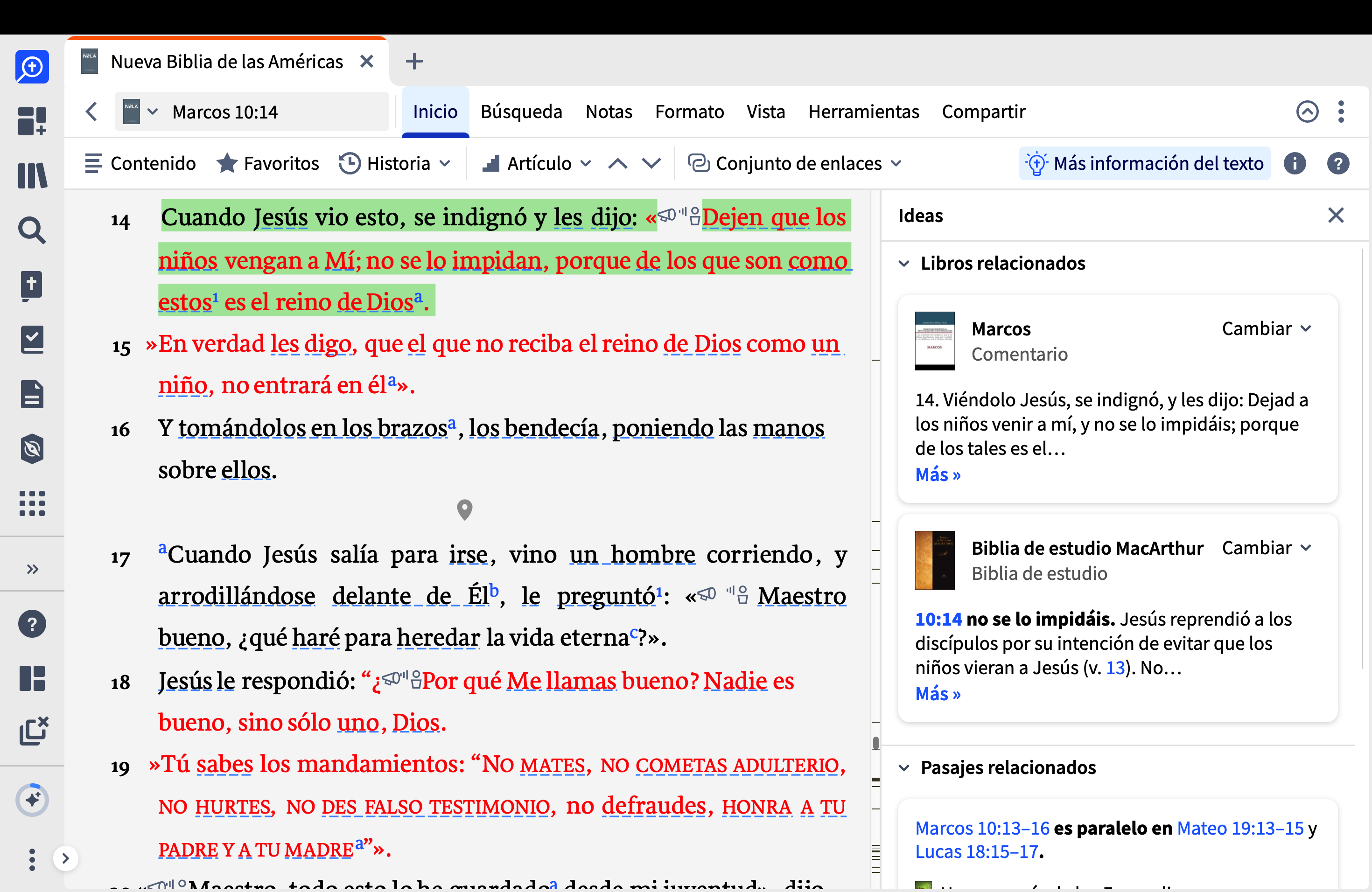Screen dimensions: 1372x892
Task: Click the magnifier Search icon in sidebar
Action: click(x=32, y=230)
